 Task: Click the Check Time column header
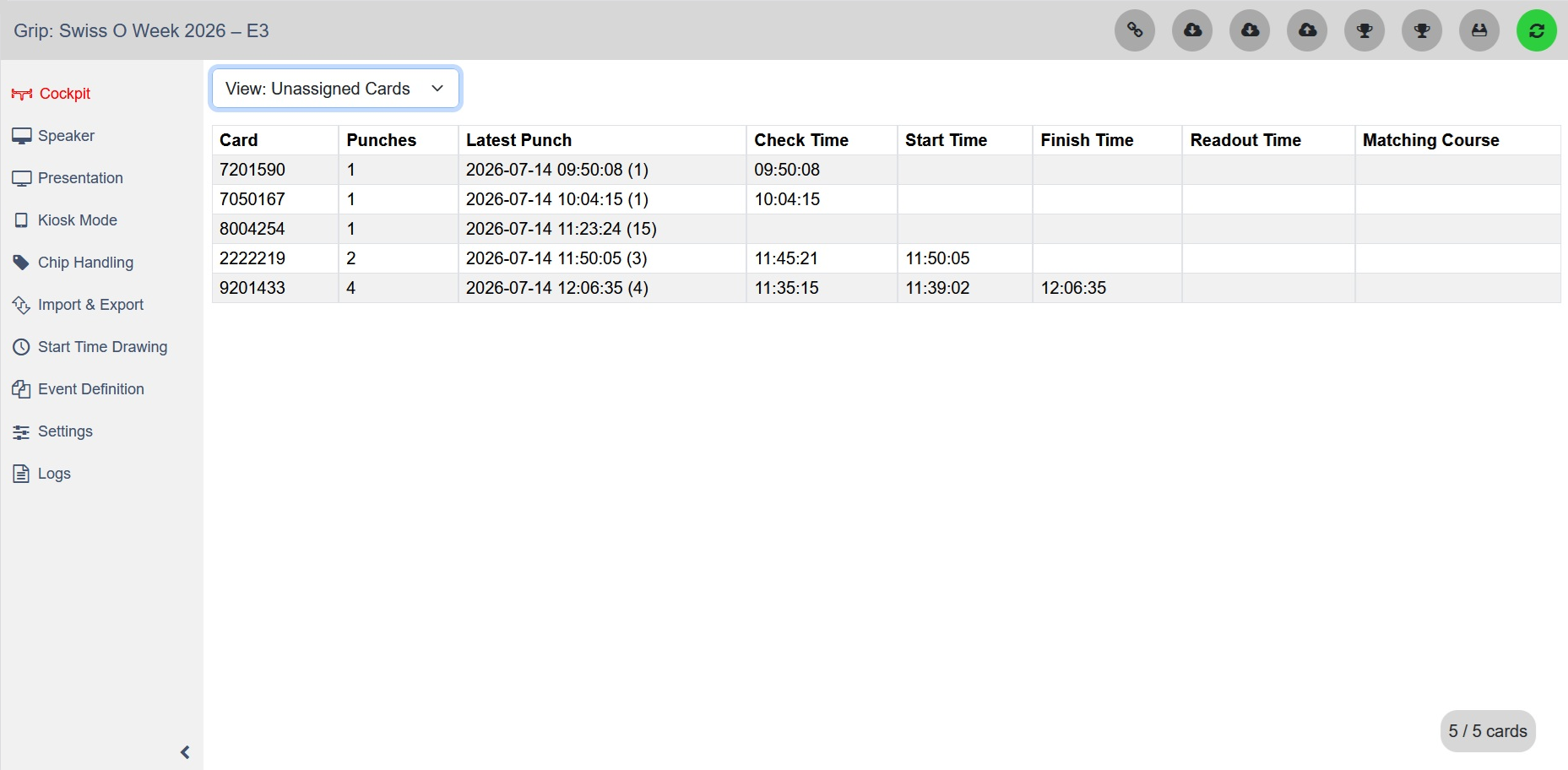[x=822, y=140]
